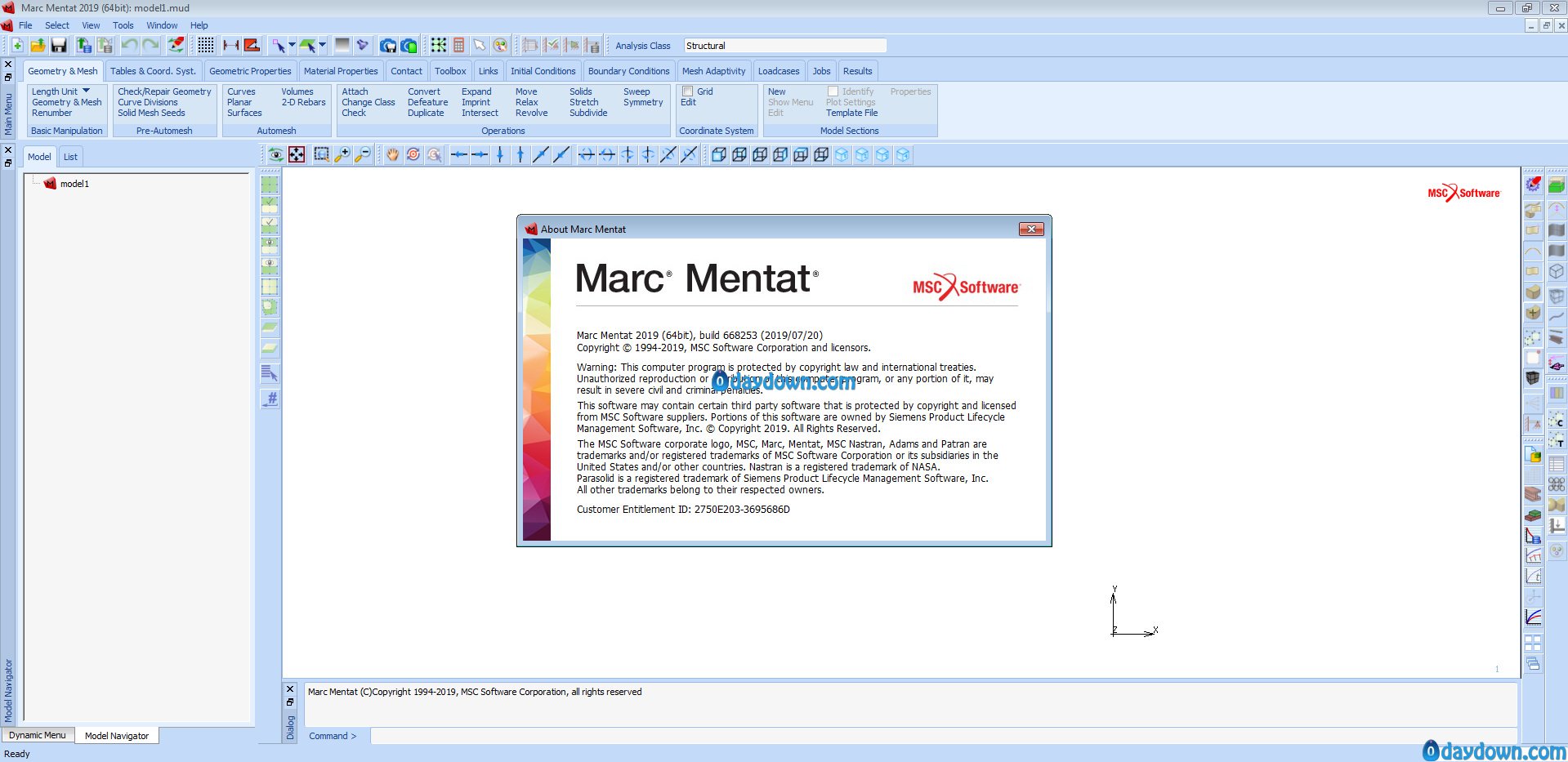Click the Command input field
The width and height of the screenshot is (1568, 762).
pos(943,736)
